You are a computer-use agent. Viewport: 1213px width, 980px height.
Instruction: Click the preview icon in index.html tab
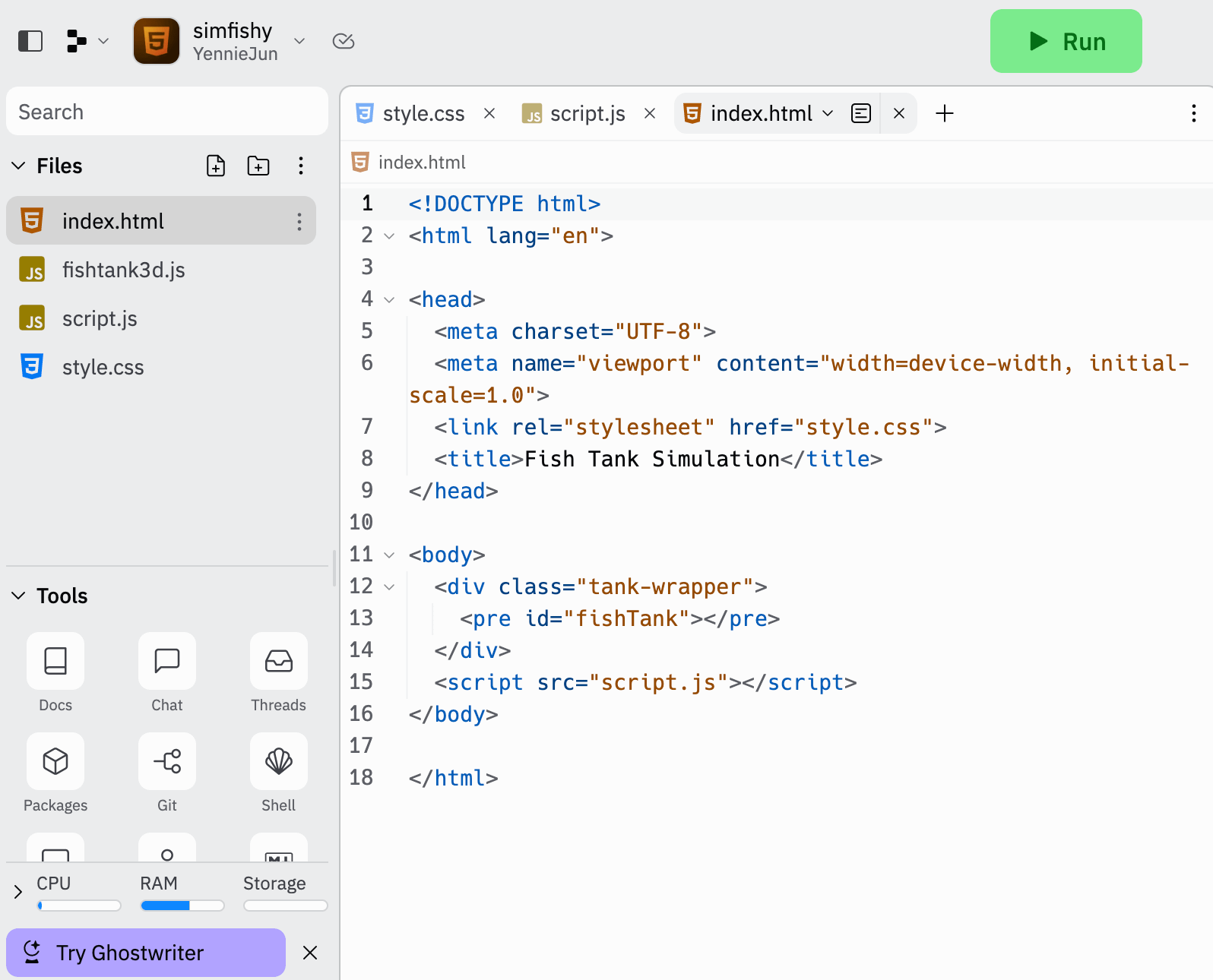pyautogui.click(x=861, y=113)
